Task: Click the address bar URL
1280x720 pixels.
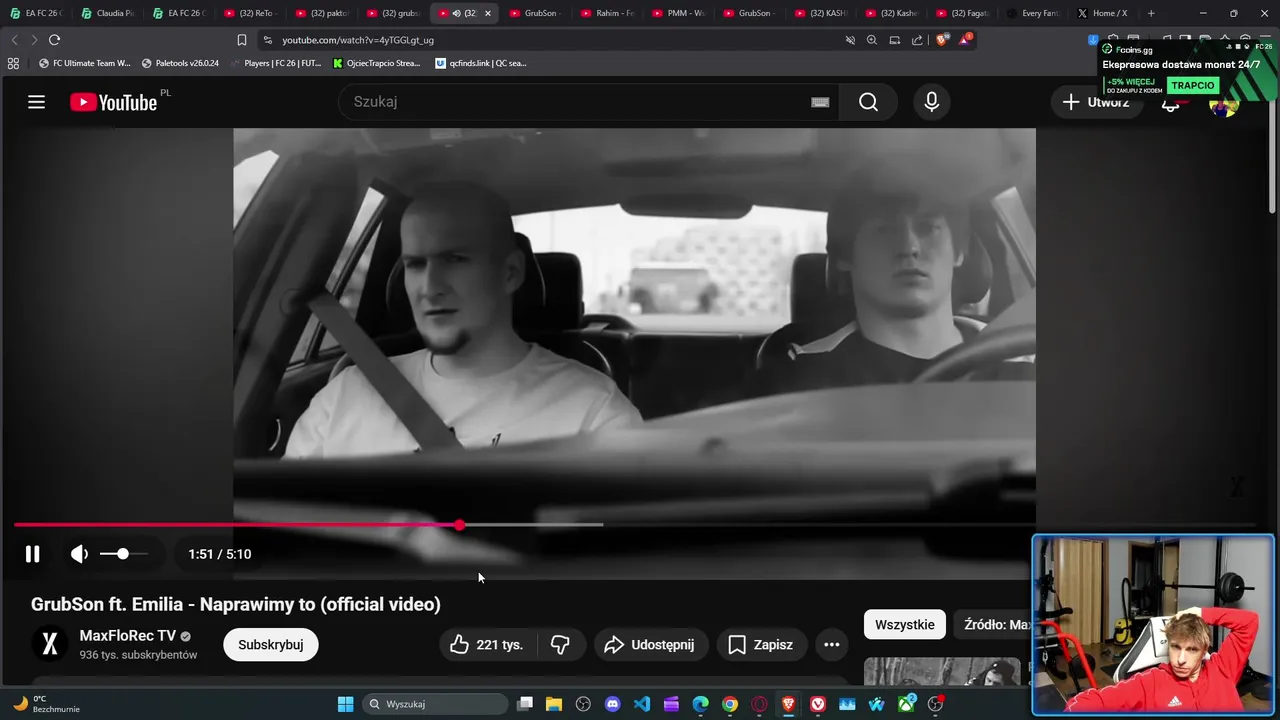Action: (x=358, y=40)
